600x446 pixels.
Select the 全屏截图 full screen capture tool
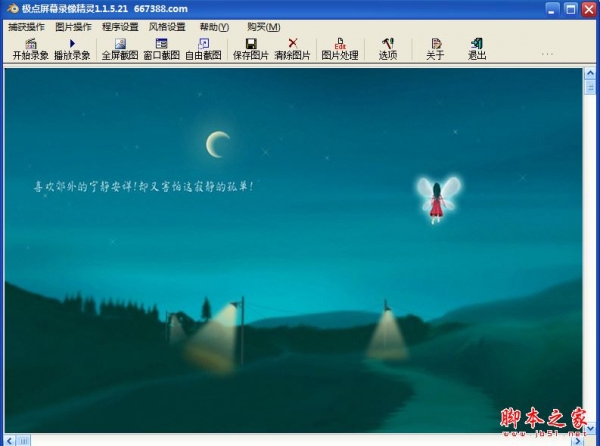(x=120, y=49)
